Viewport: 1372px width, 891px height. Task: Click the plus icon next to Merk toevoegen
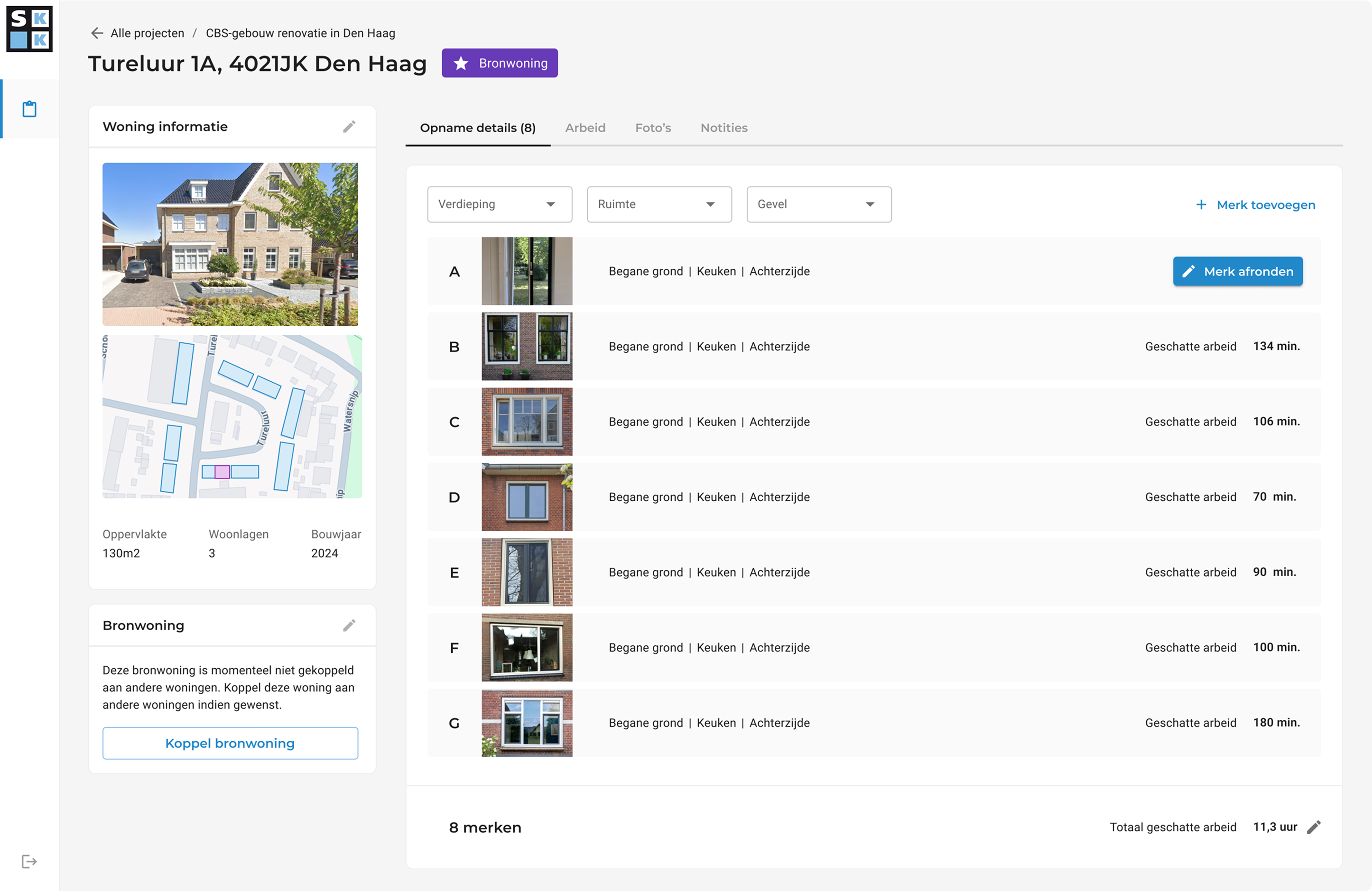pyautogui.click(x=1201, y=205)
